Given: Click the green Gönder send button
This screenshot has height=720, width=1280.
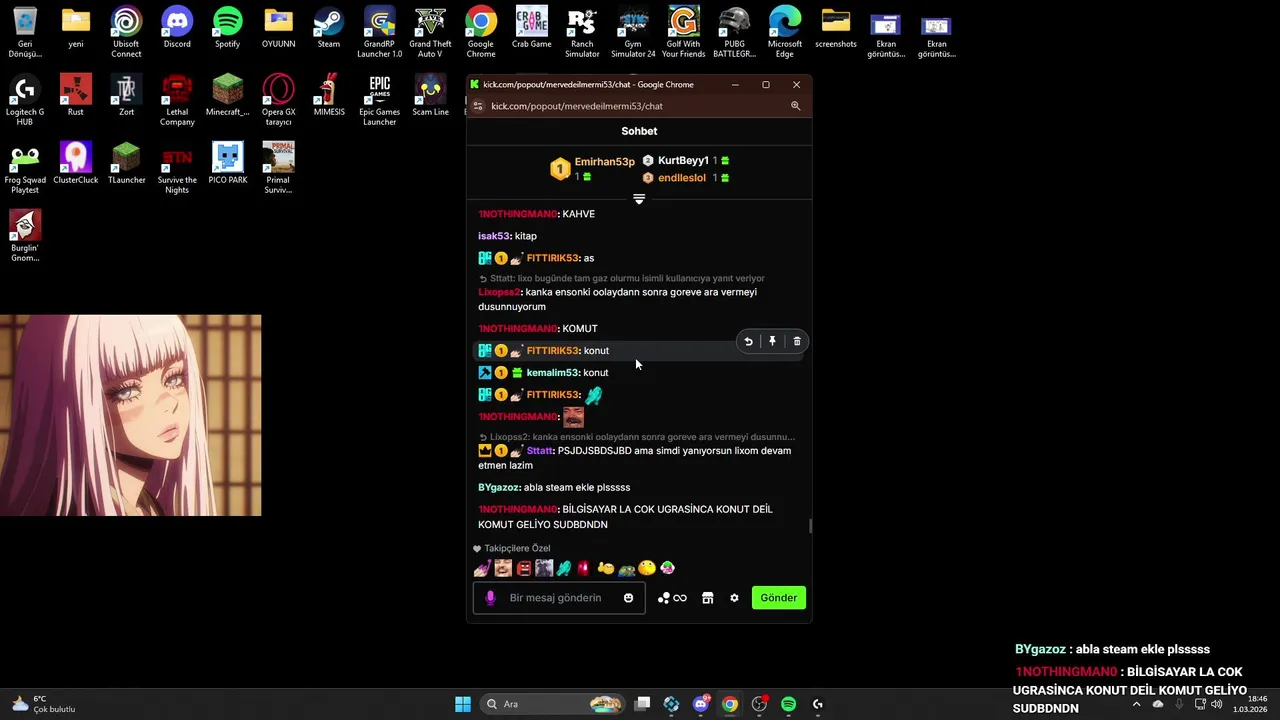Looking at the screenshot, I should click(x=779, y=598).
